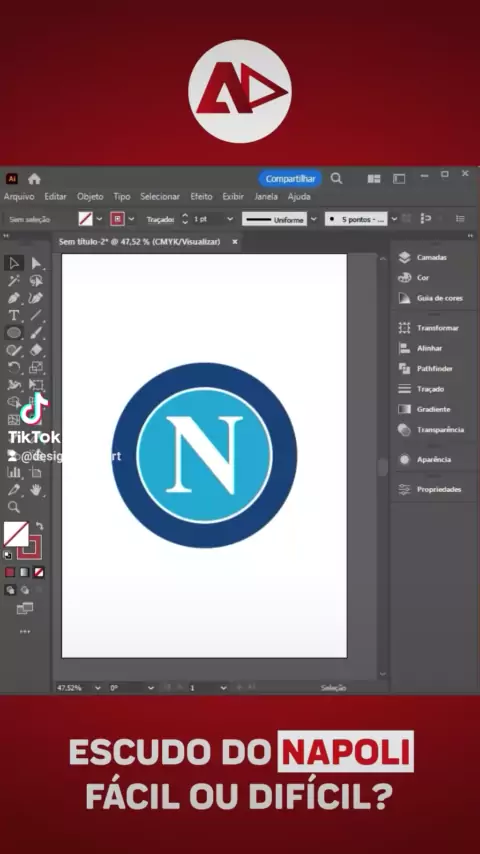Select the Ellipse tool

point(14,333)
